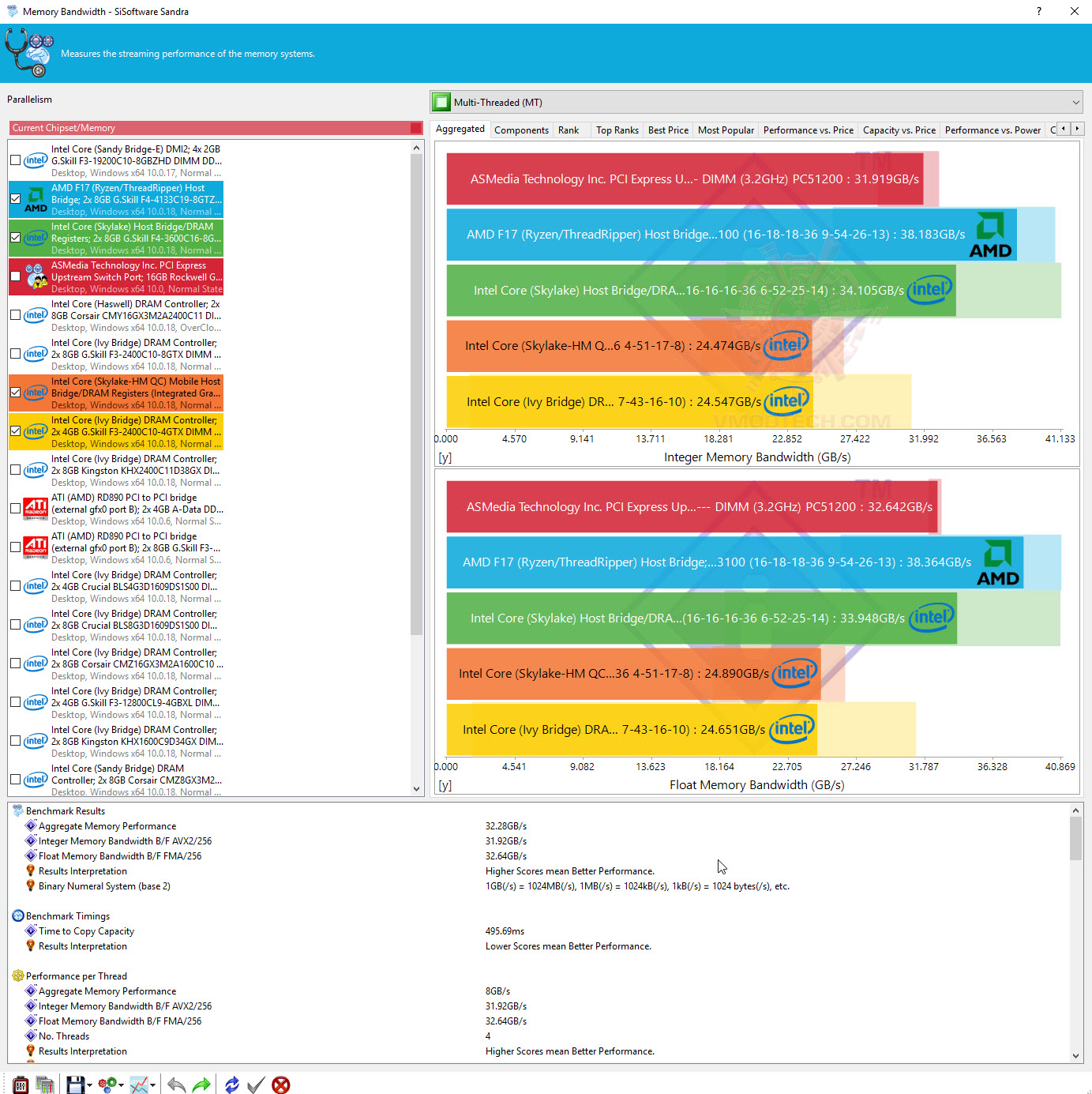Open the save icon's dropdown arrow

[89, 1085]
